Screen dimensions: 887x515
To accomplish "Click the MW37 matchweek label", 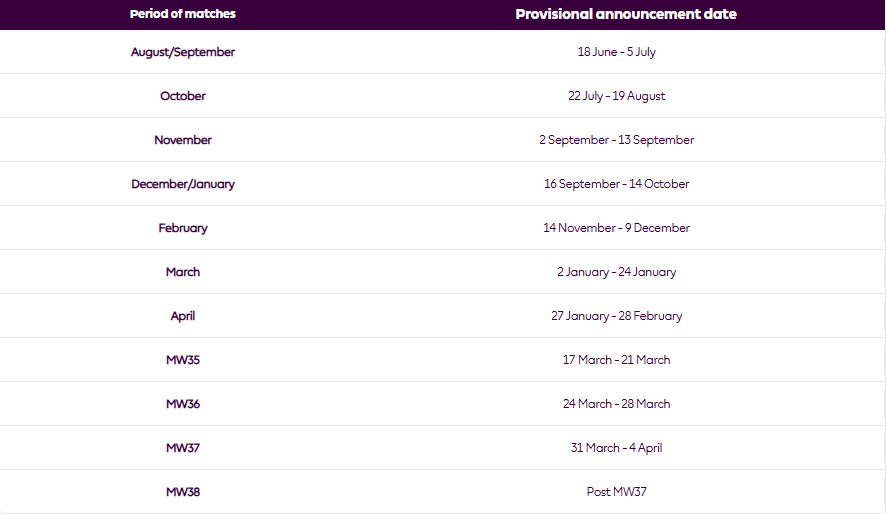I will tap(183, 448).
